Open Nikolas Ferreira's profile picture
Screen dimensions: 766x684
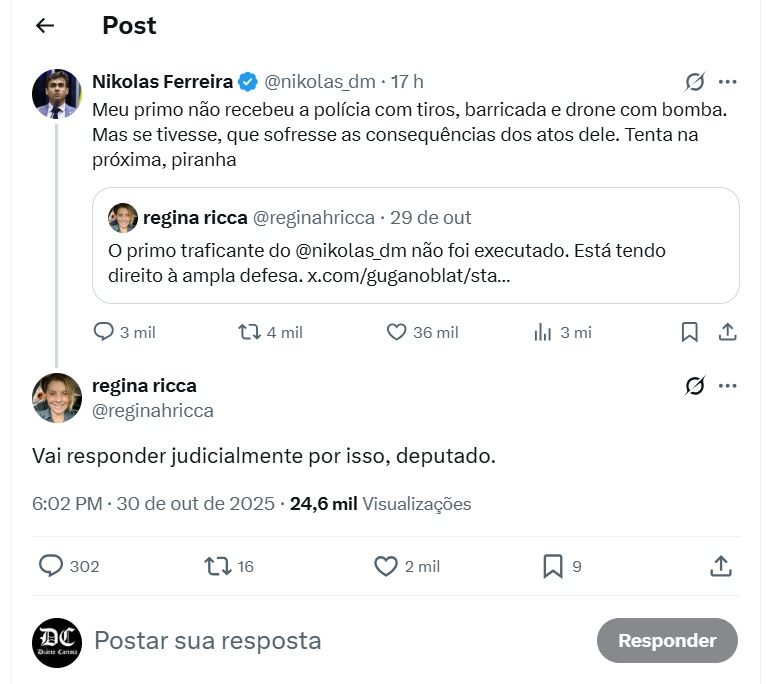tap(57, 94)
